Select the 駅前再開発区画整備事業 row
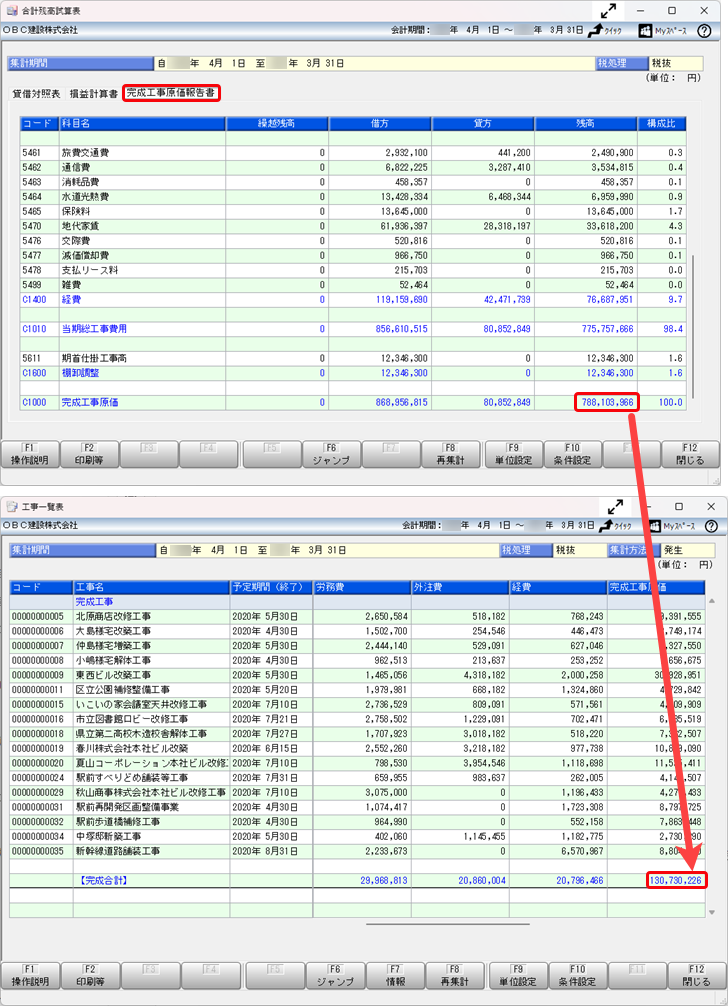This screenshot has height=1007, width=728. coord(357,807)
